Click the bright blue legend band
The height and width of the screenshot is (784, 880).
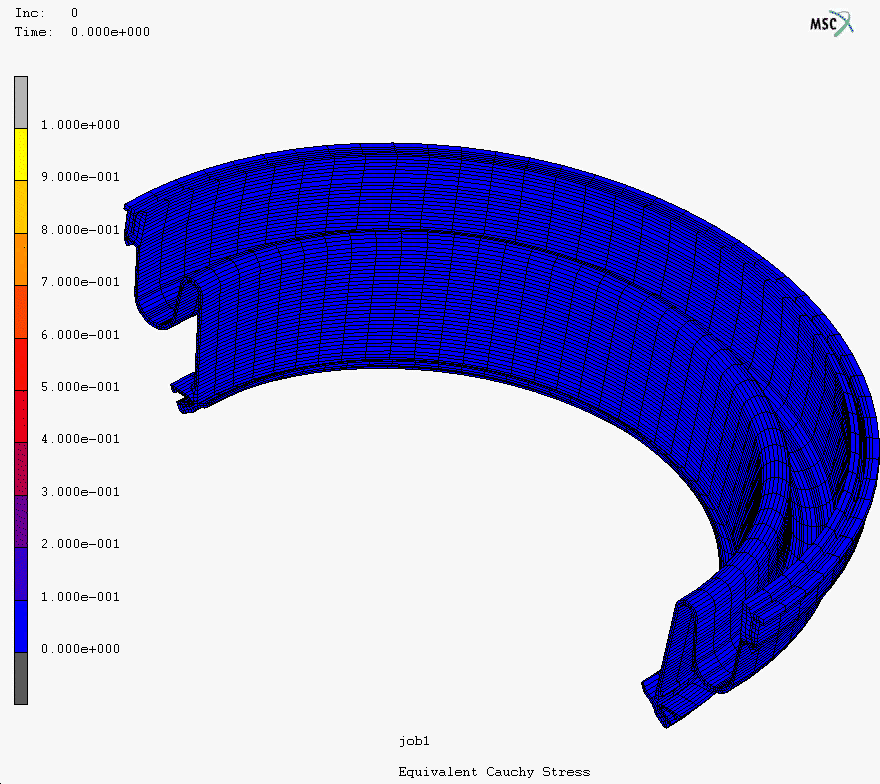click(21, 626)
